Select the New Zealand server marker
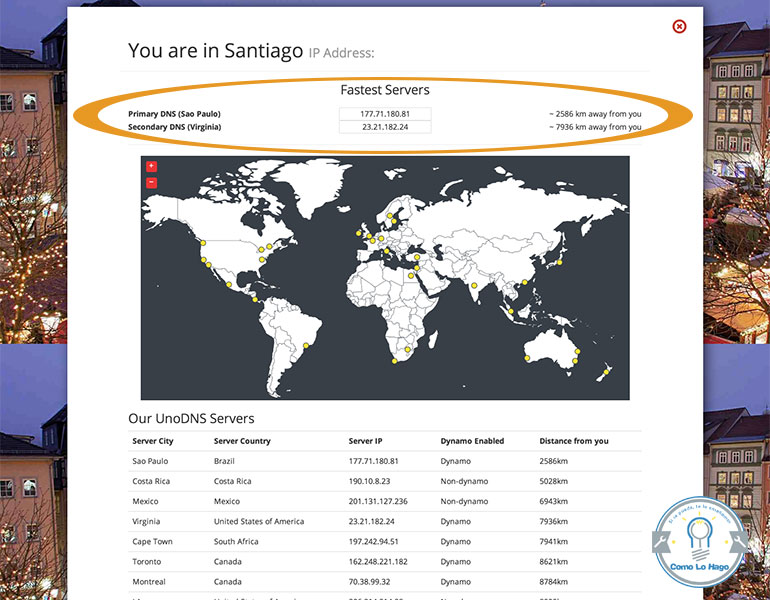 (x=606, y=373)
